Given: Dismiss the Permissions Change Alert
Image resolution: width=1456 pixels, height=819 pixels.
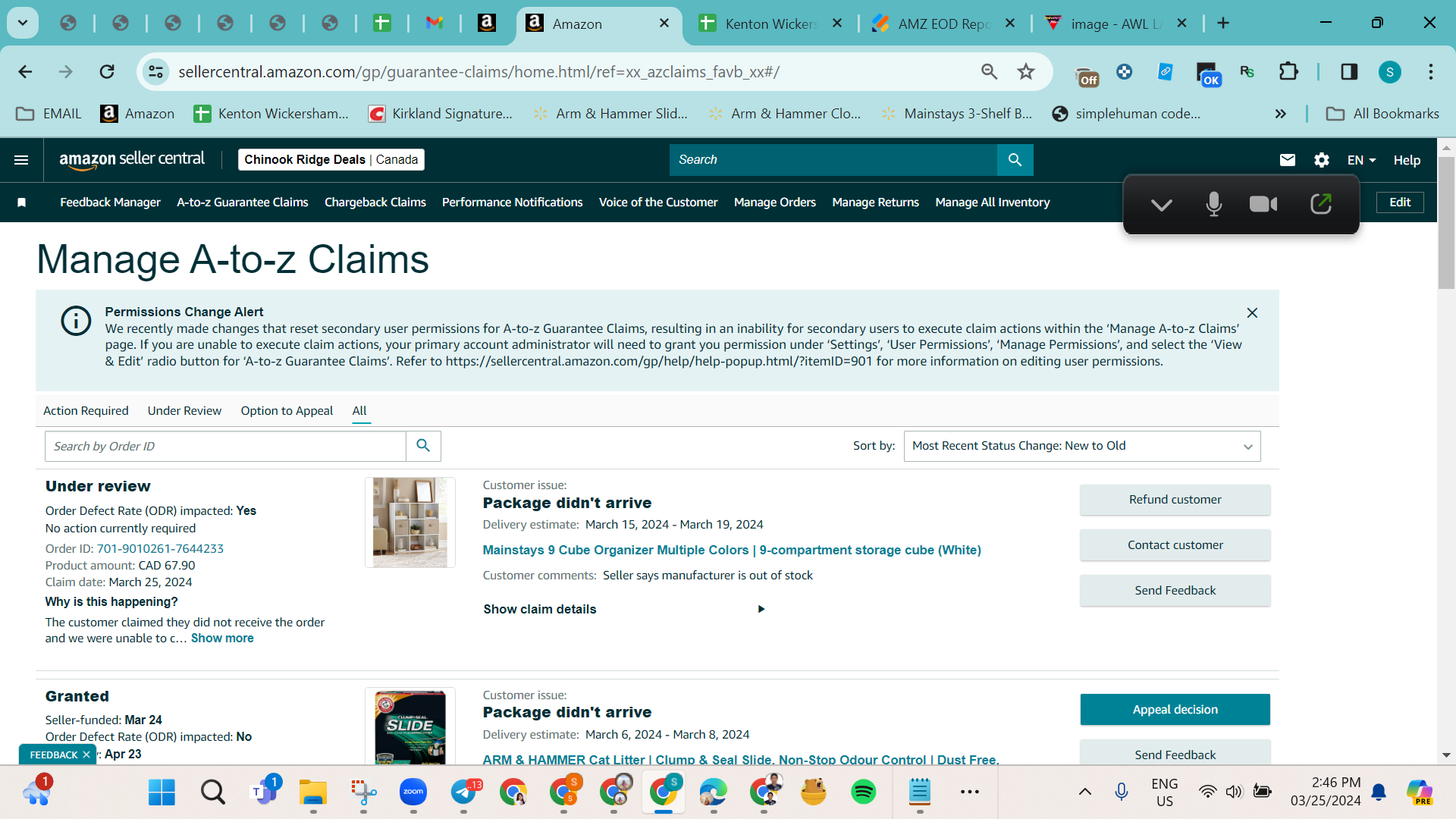Looking at the screenshot, I should click(x=1252, y=312).
